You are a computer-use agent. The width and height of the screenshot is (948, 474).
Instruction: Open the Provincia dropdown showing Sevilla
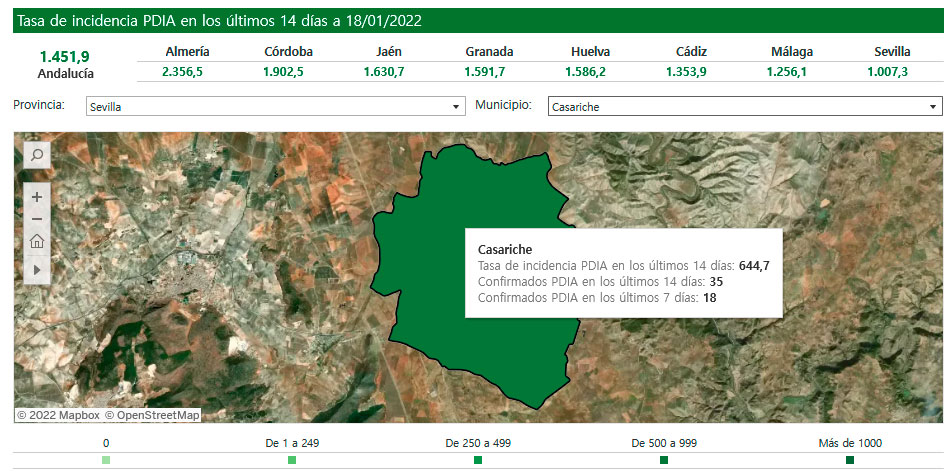[x=275, y=106]
